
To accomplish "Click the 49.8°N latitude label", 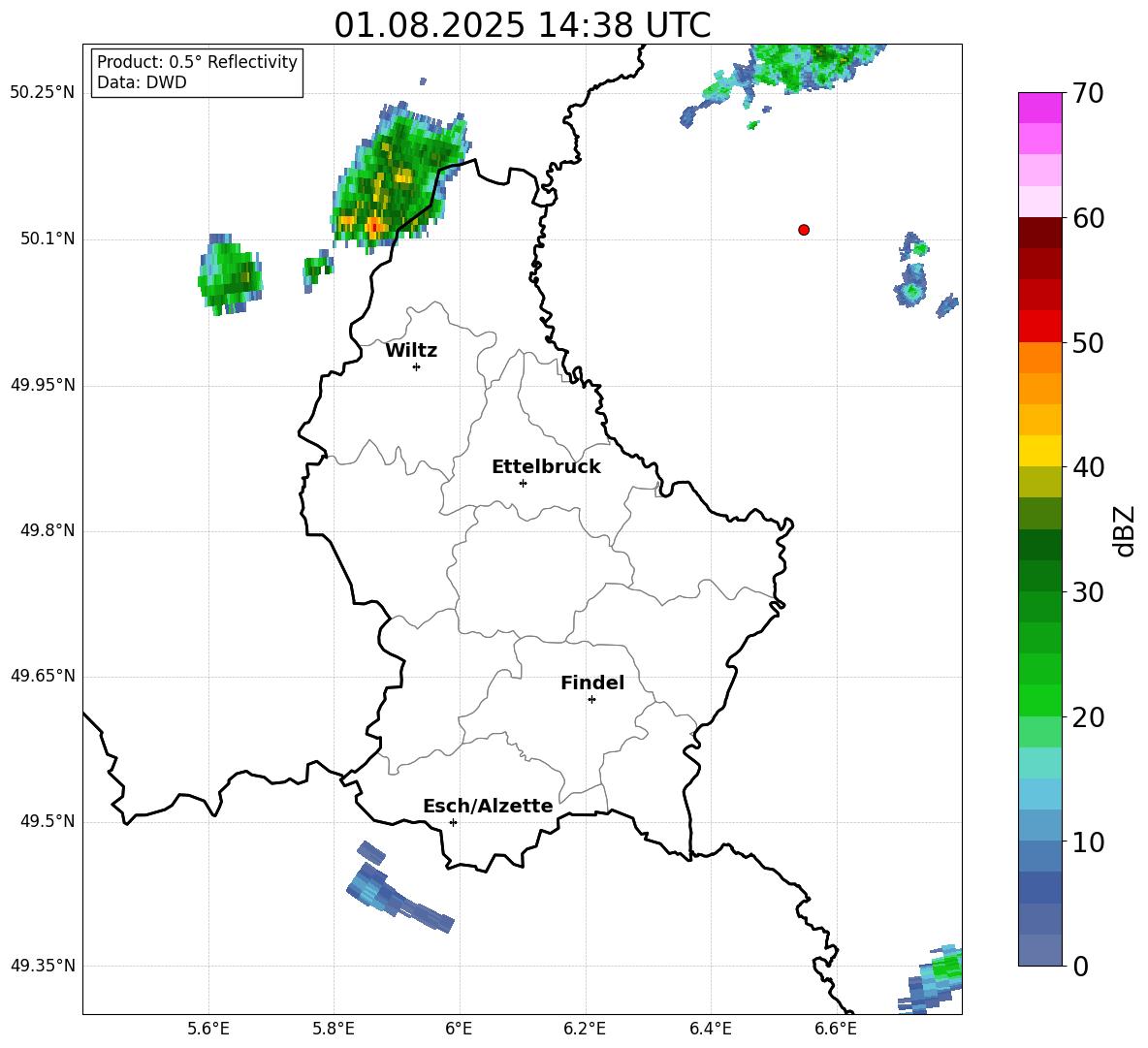I will coord(48,530).
